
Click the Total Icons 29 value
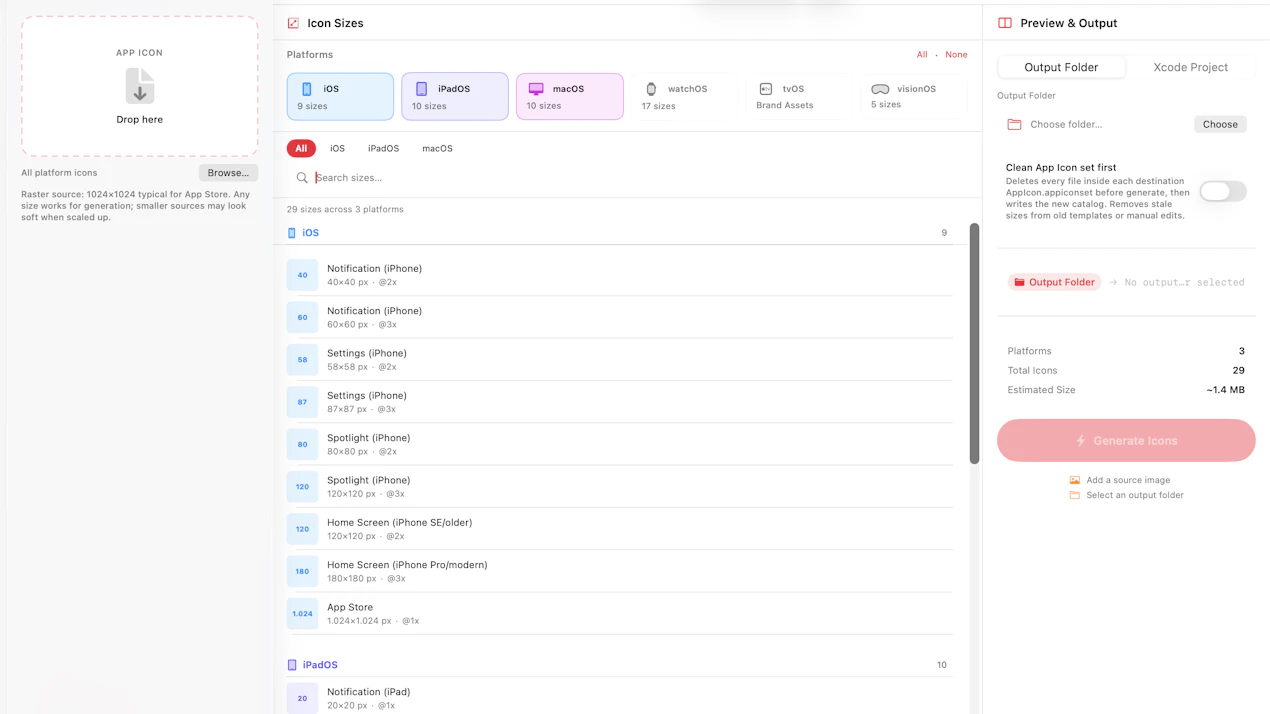(1238, 370)
